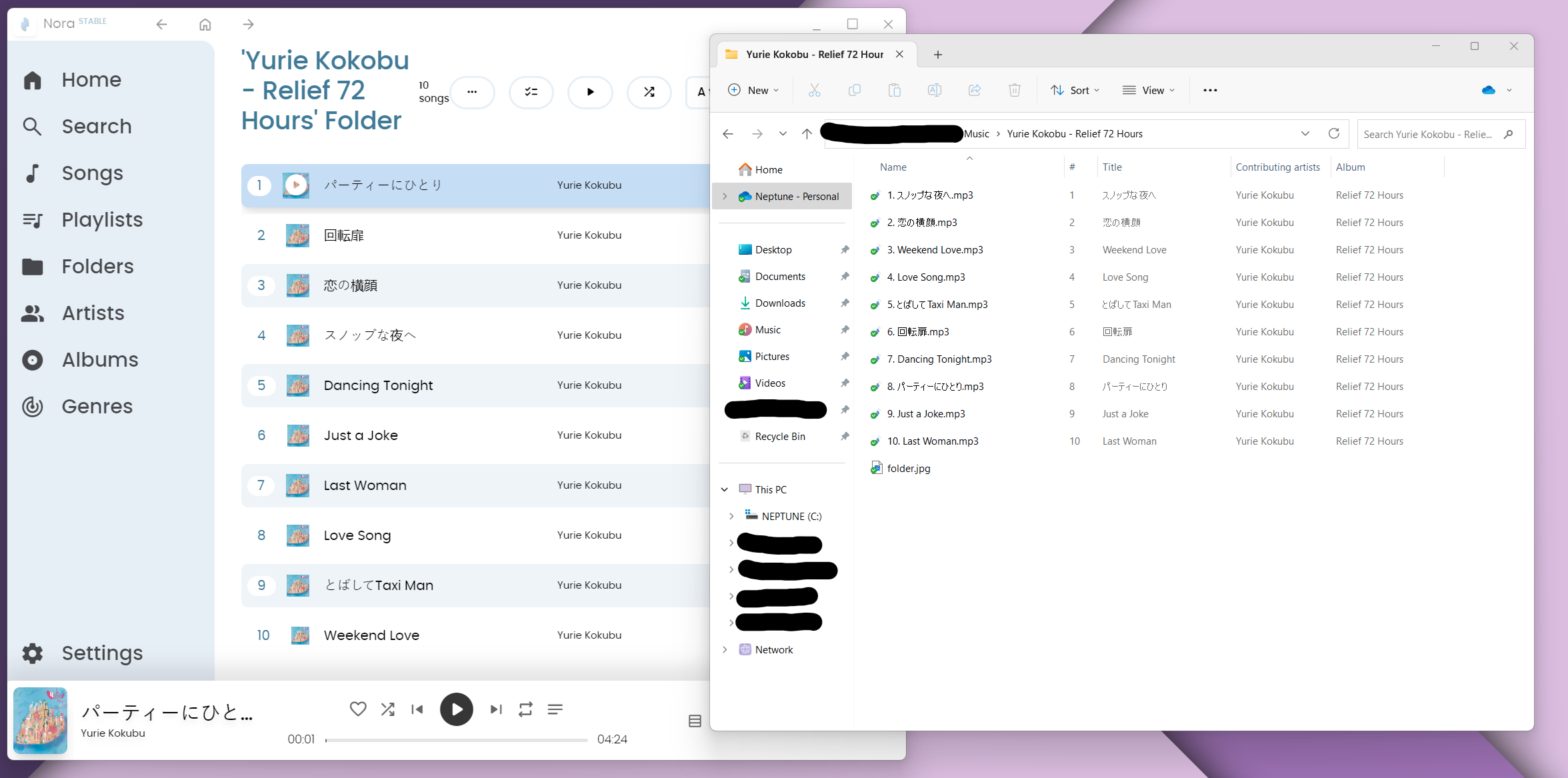Collapse the This PC tree node

(725, 489)
